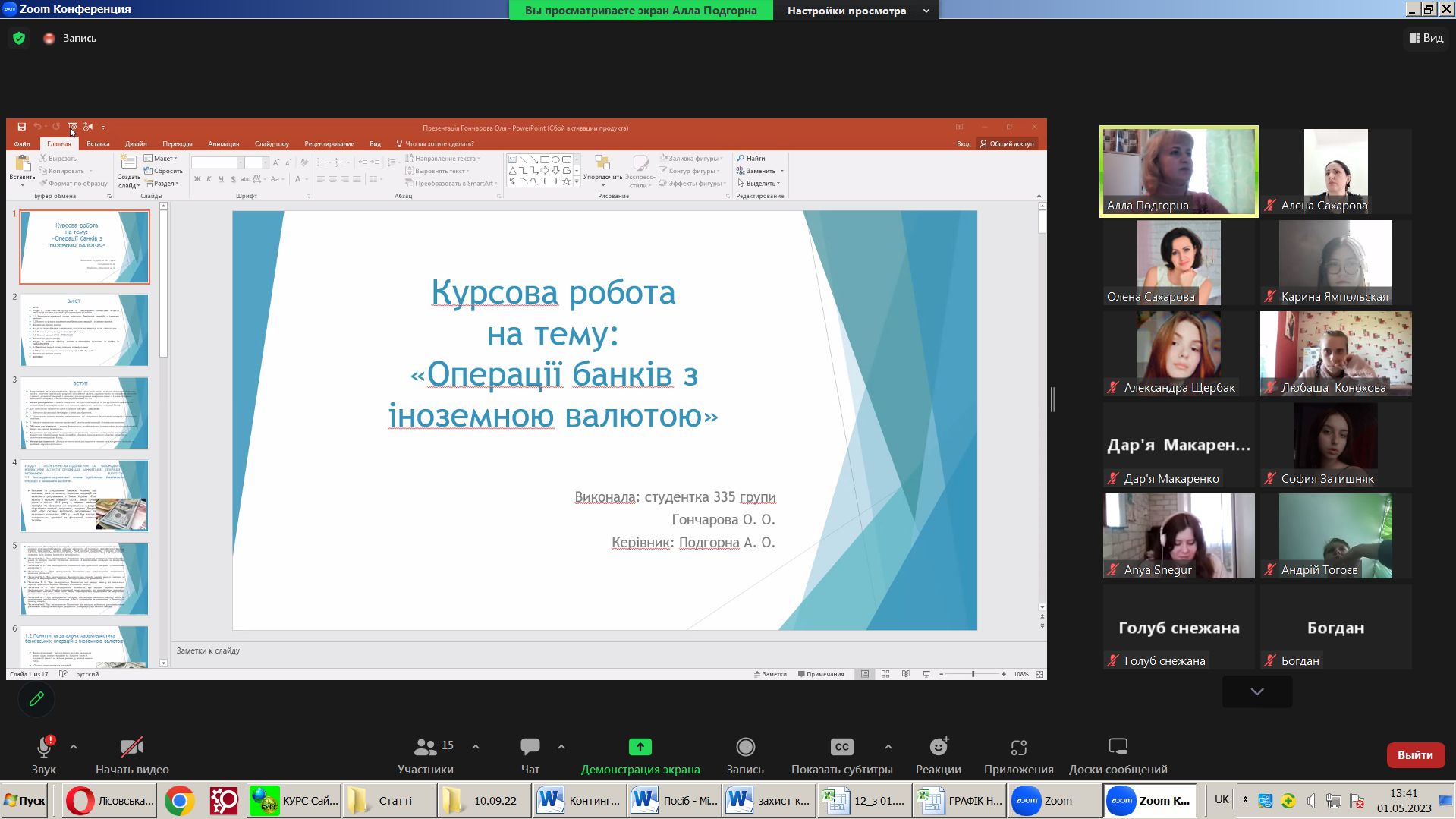The width and height of the screenshot is (1456, 819).
Task: Click the Save icon in PowerPoint quick access toolbar
Action: (x=21, y=127)
